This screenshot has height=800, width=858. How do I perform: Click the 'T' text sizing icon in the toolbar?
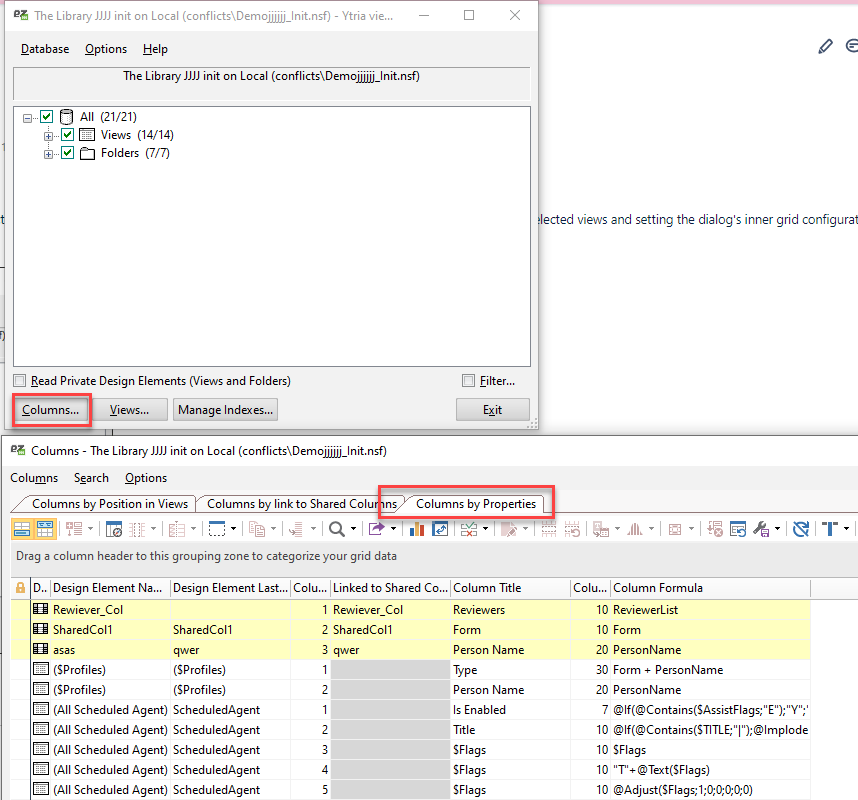tap(829, 530)
